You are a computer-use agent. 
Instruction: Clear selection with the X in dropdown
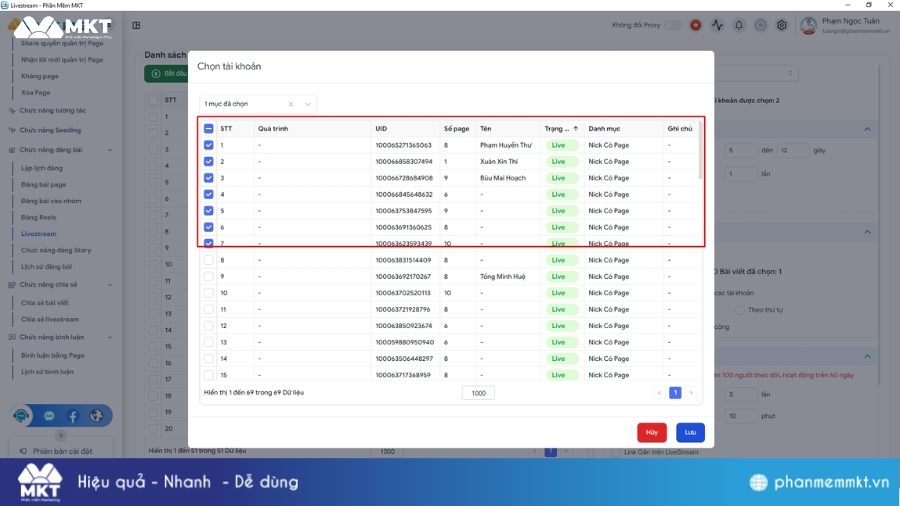[x=291, y=104]
